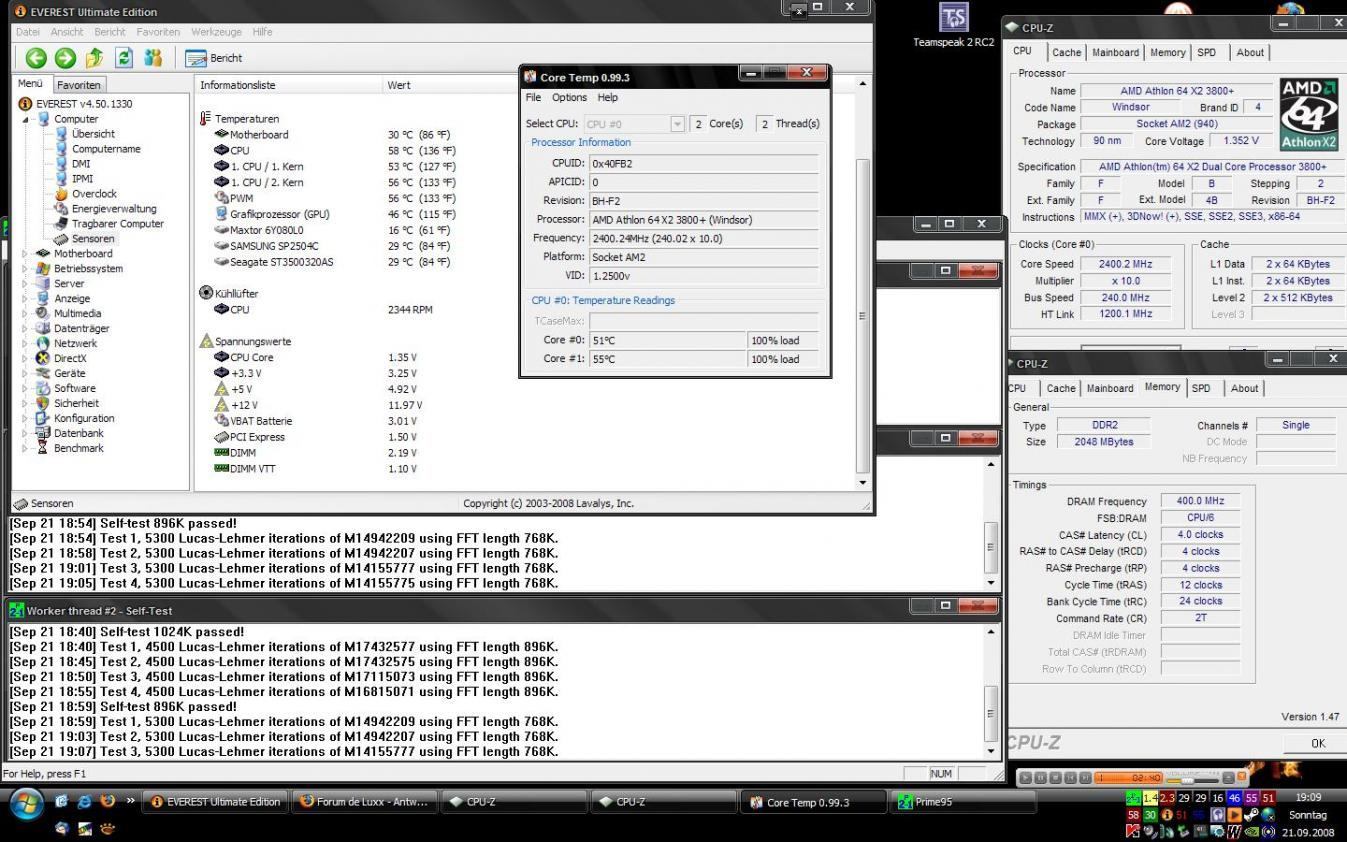This screenshot has height=842, width=1347.
Task: Open EVEREST Werkzeuge menu
Action: (x=216, y=32)
